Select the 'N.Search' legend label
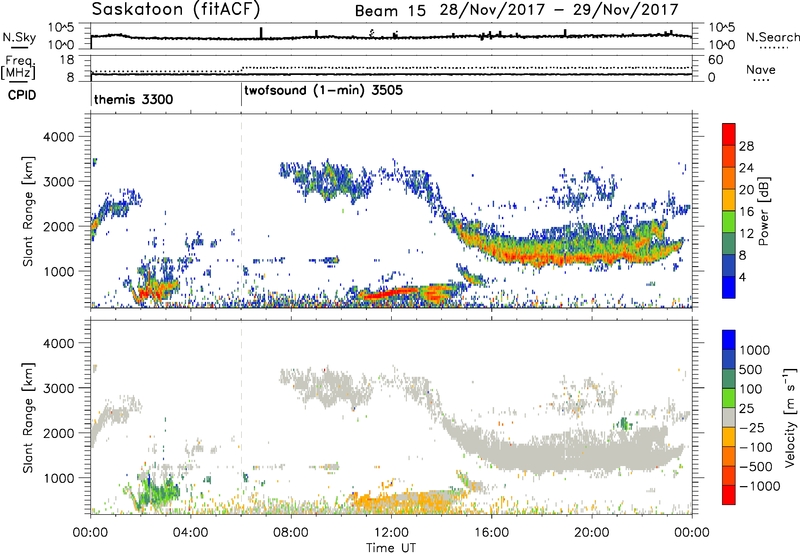 click(772, 37)
